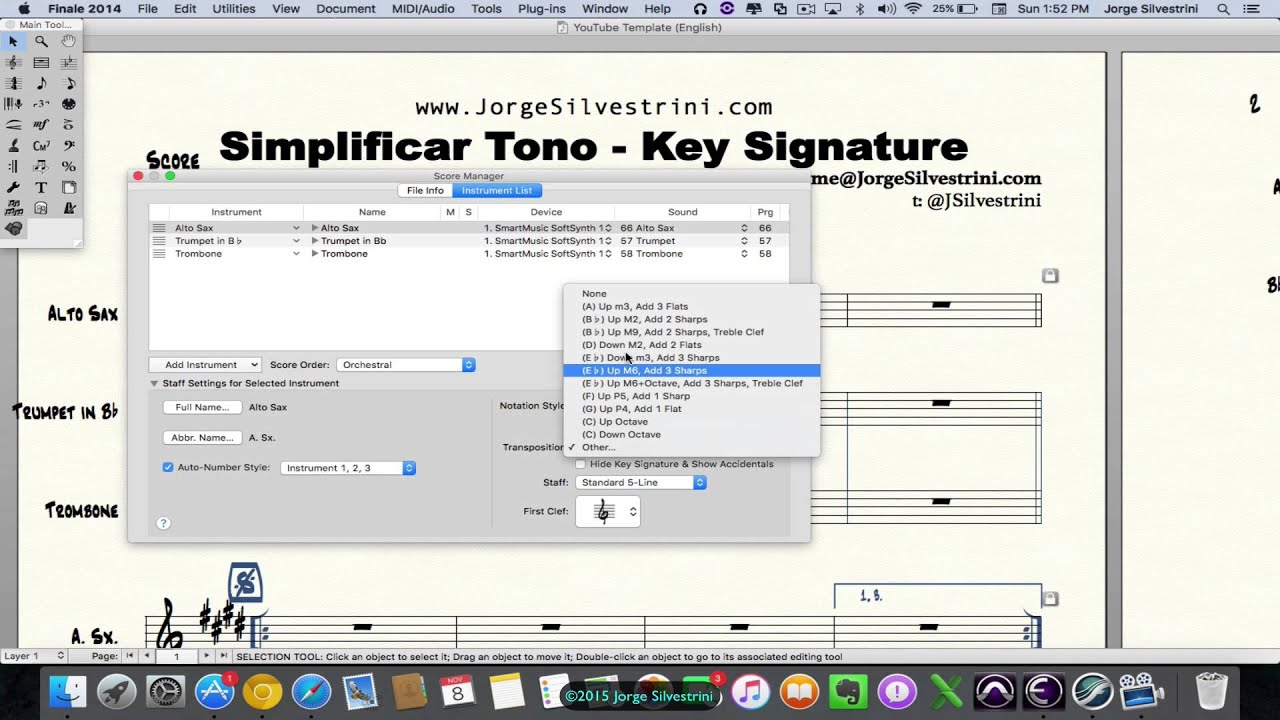Viewport: 1280px width, 720px height.
Task: Select the Note Mover tool
Action: 41,166
